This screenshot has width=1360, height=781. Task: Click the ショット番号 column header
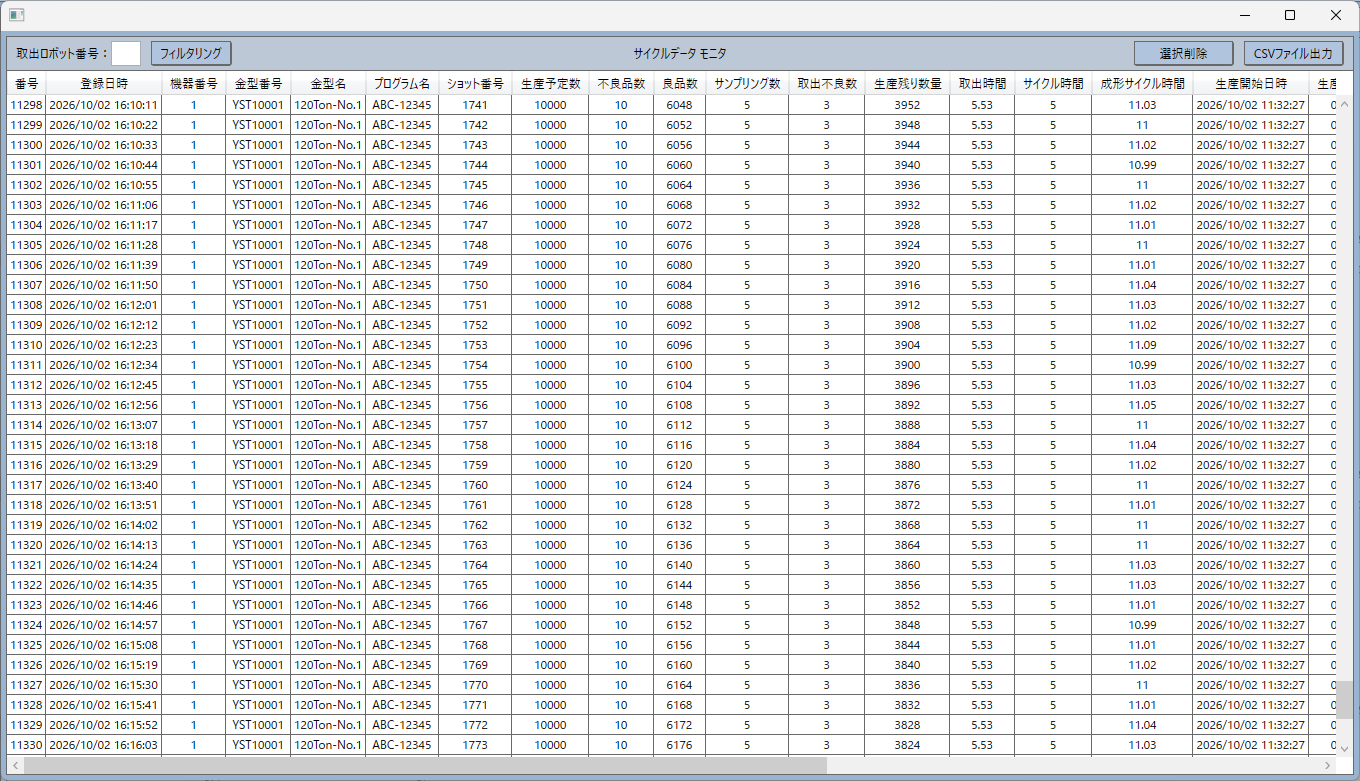click(475, 84)
